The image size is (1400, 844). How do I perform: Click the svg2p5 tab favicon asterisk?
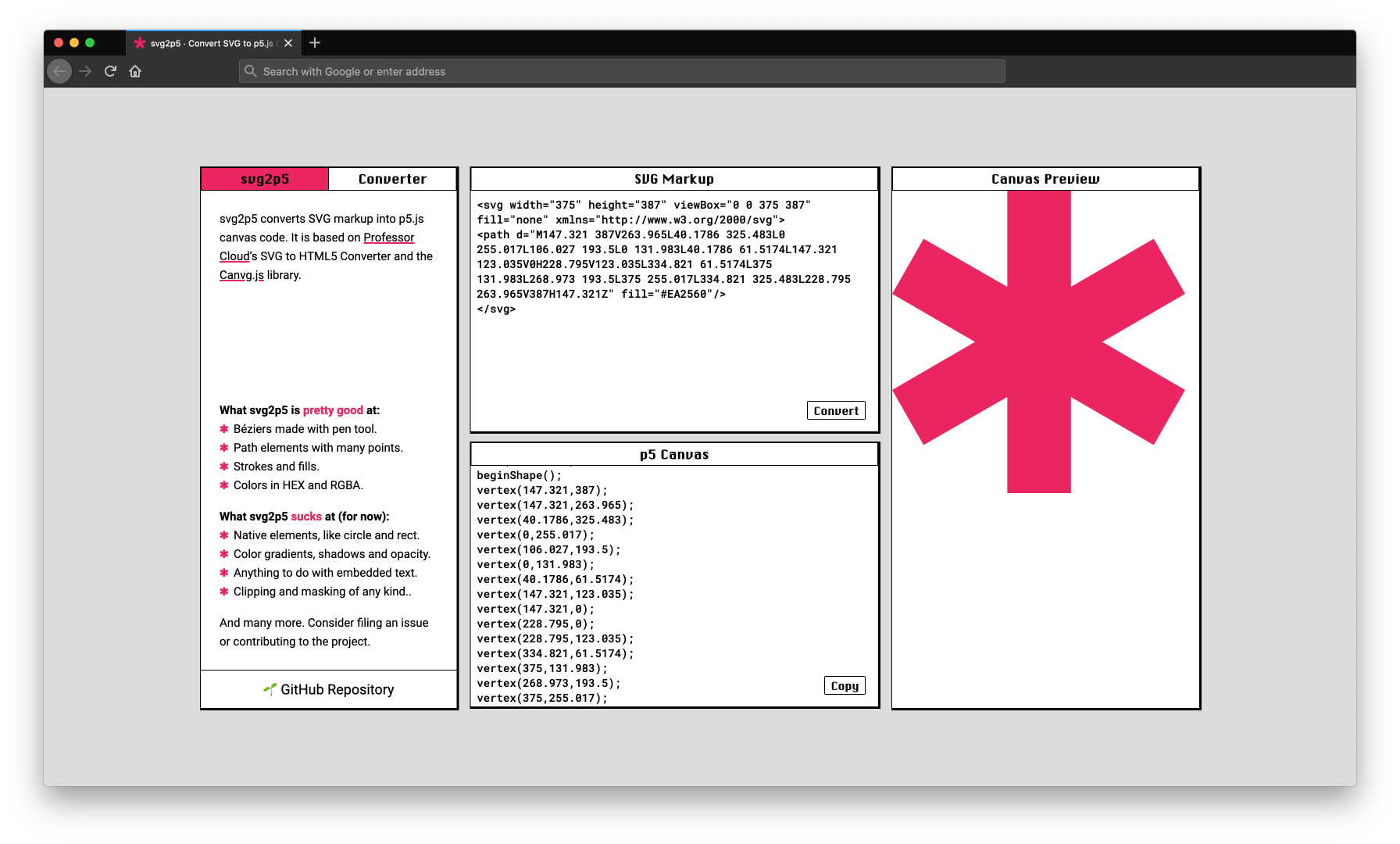pyautogui.click(x=140, y=43)
